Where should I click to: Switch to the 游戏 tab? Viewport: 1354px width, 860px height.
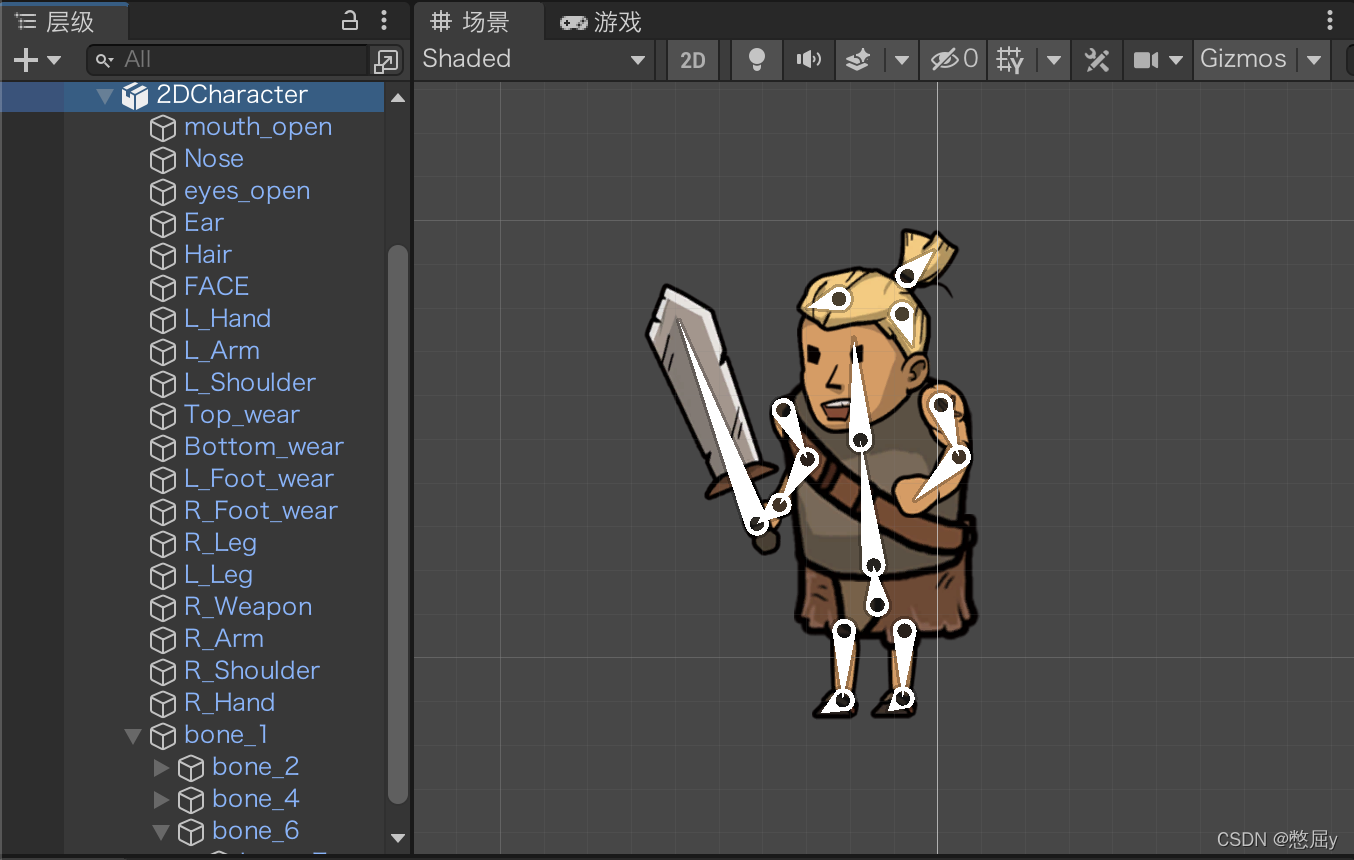[x=600, y=20]
